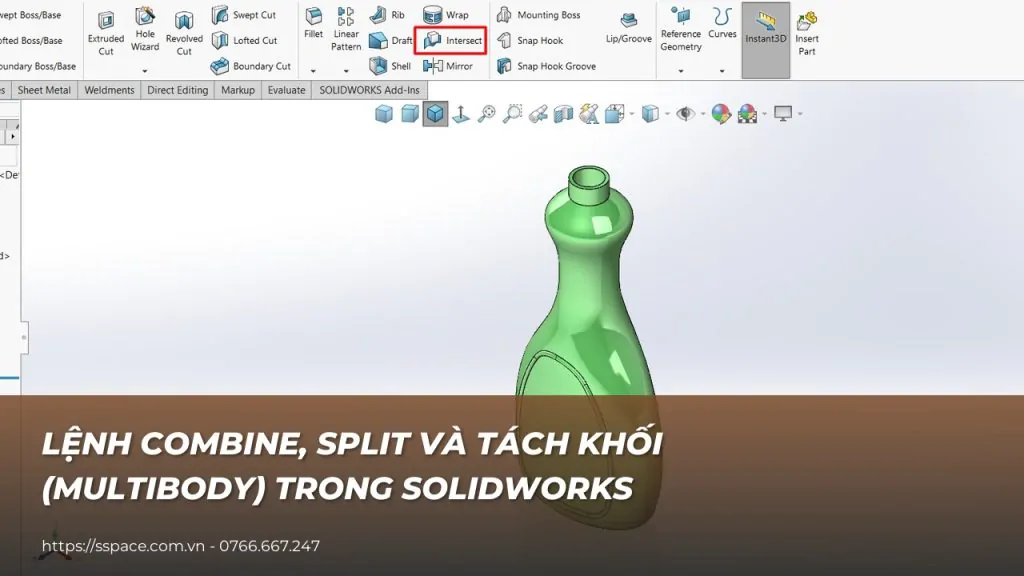Expand the Display Style dropdown arrow

pos(667,114)
